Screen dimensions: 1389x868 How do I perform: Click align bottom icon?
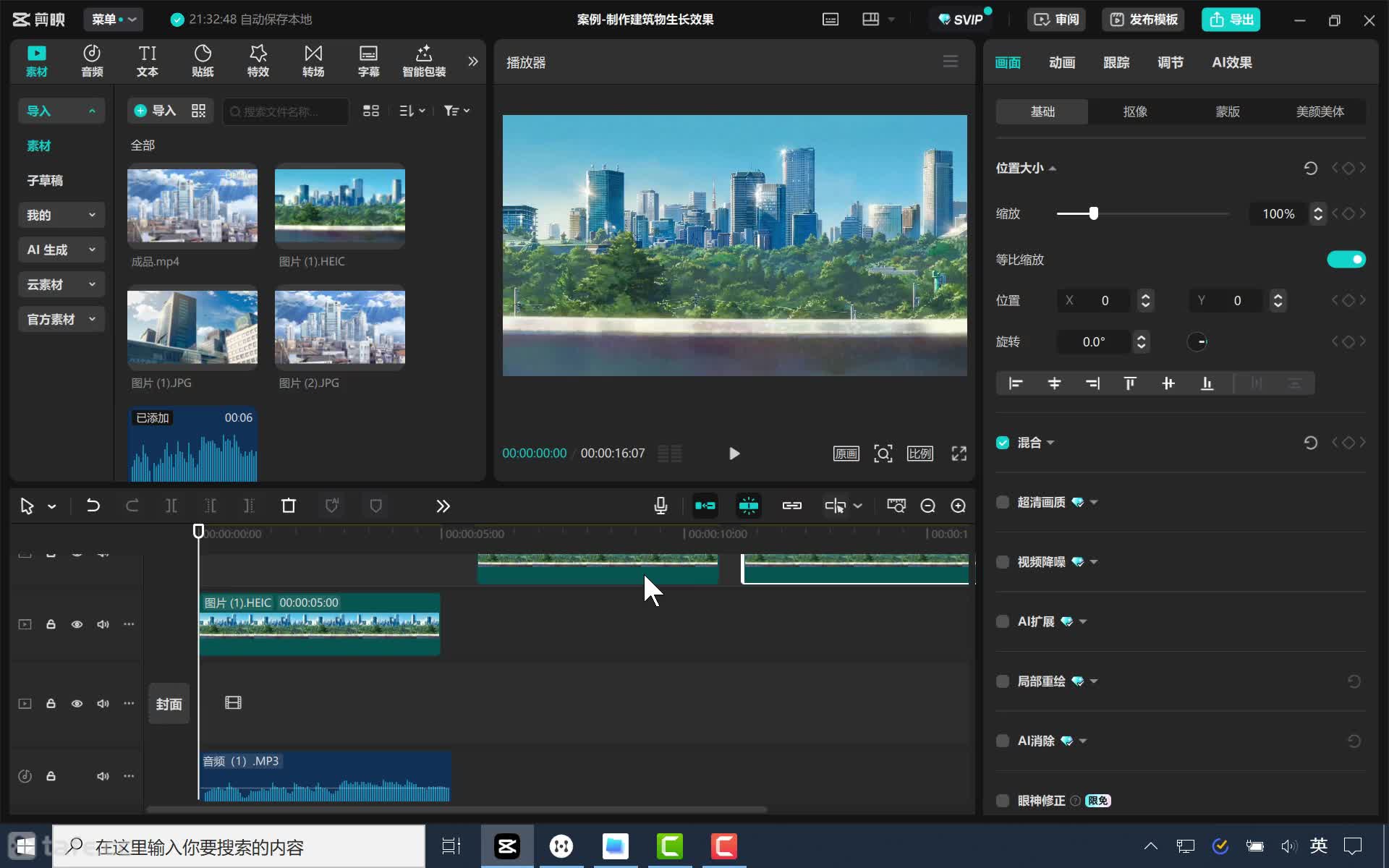(1207, 383)
